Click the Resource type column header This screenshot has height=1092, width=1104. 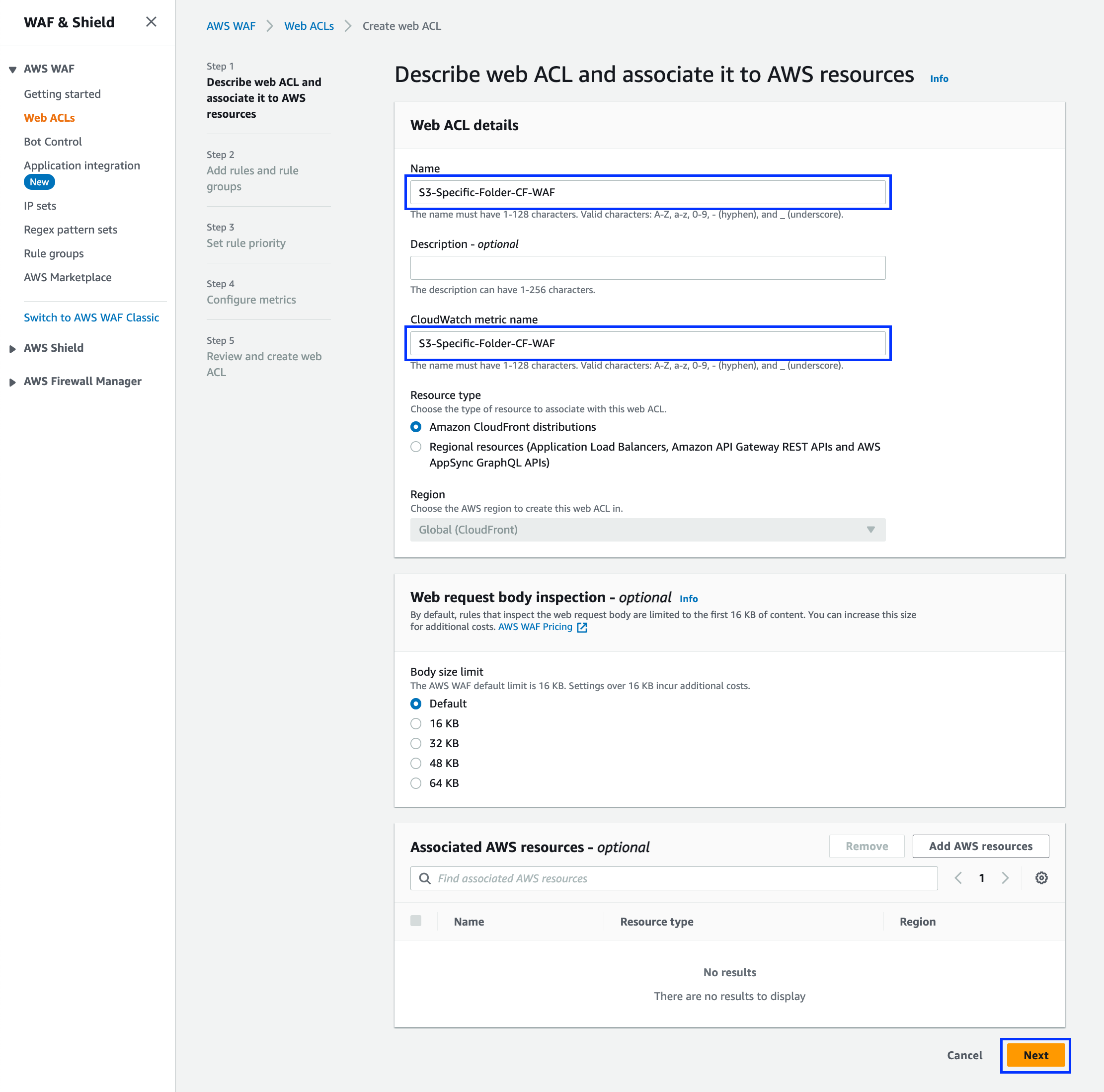656,922
